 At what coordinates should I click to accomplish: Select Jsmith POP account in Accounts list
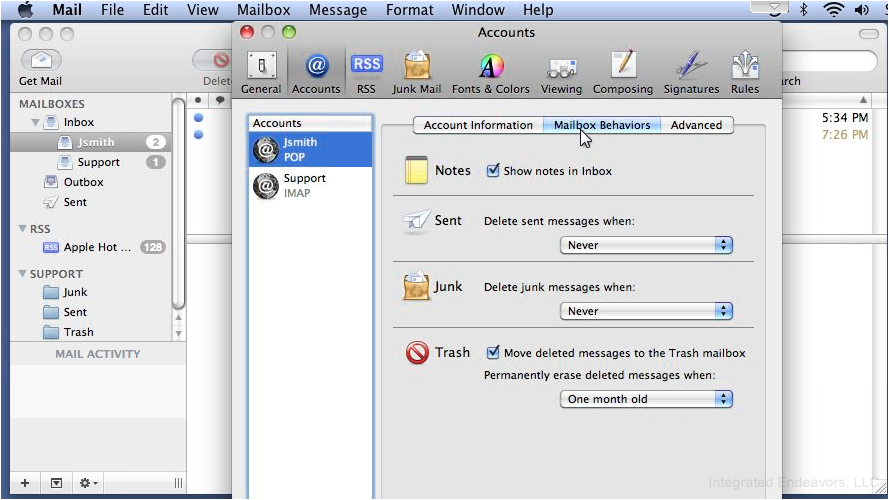tap(310, 149)
